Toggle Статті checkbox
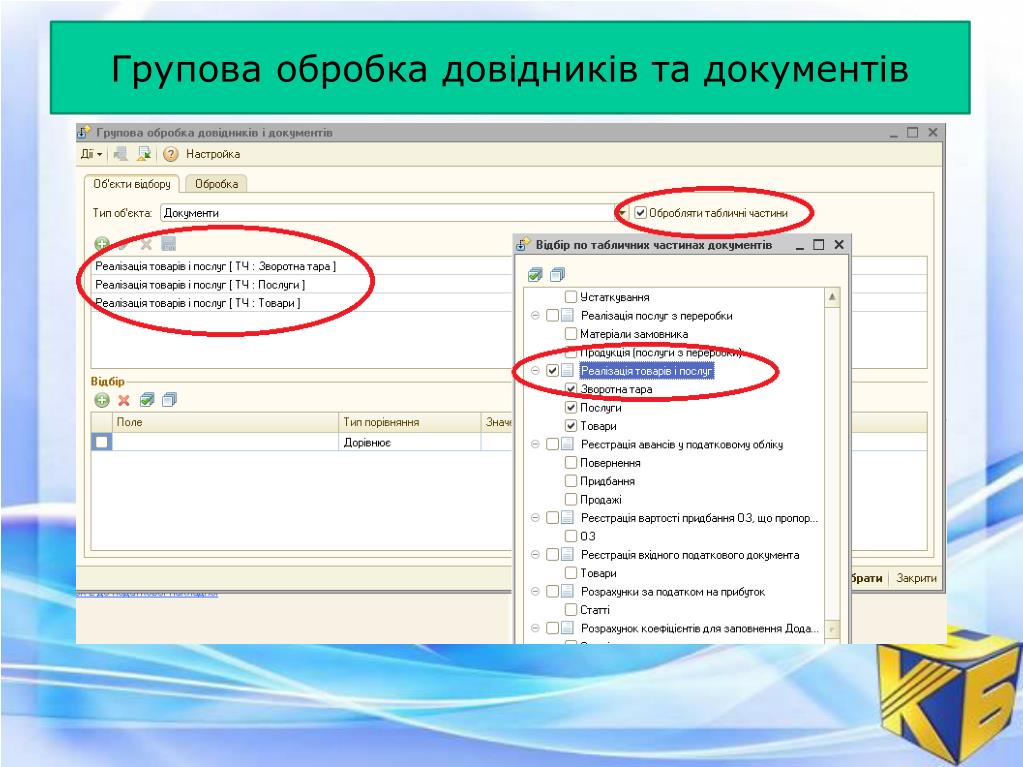Viewport: 1023px width, 767px height. 571,610
